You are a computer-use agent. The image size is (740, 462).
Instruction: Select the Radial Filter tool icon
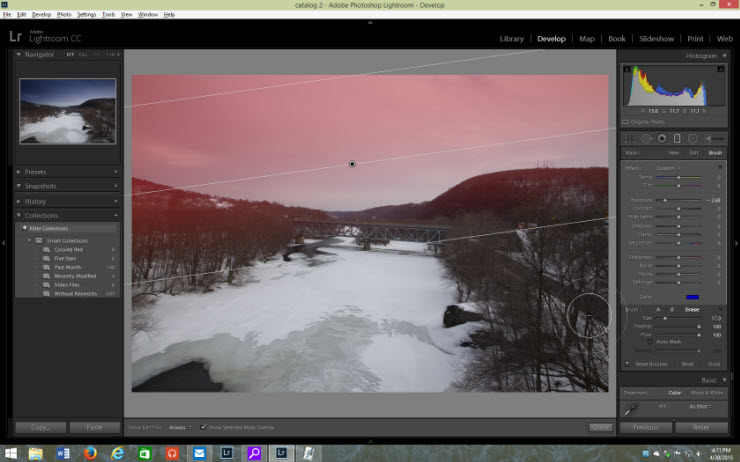[693, 138]
